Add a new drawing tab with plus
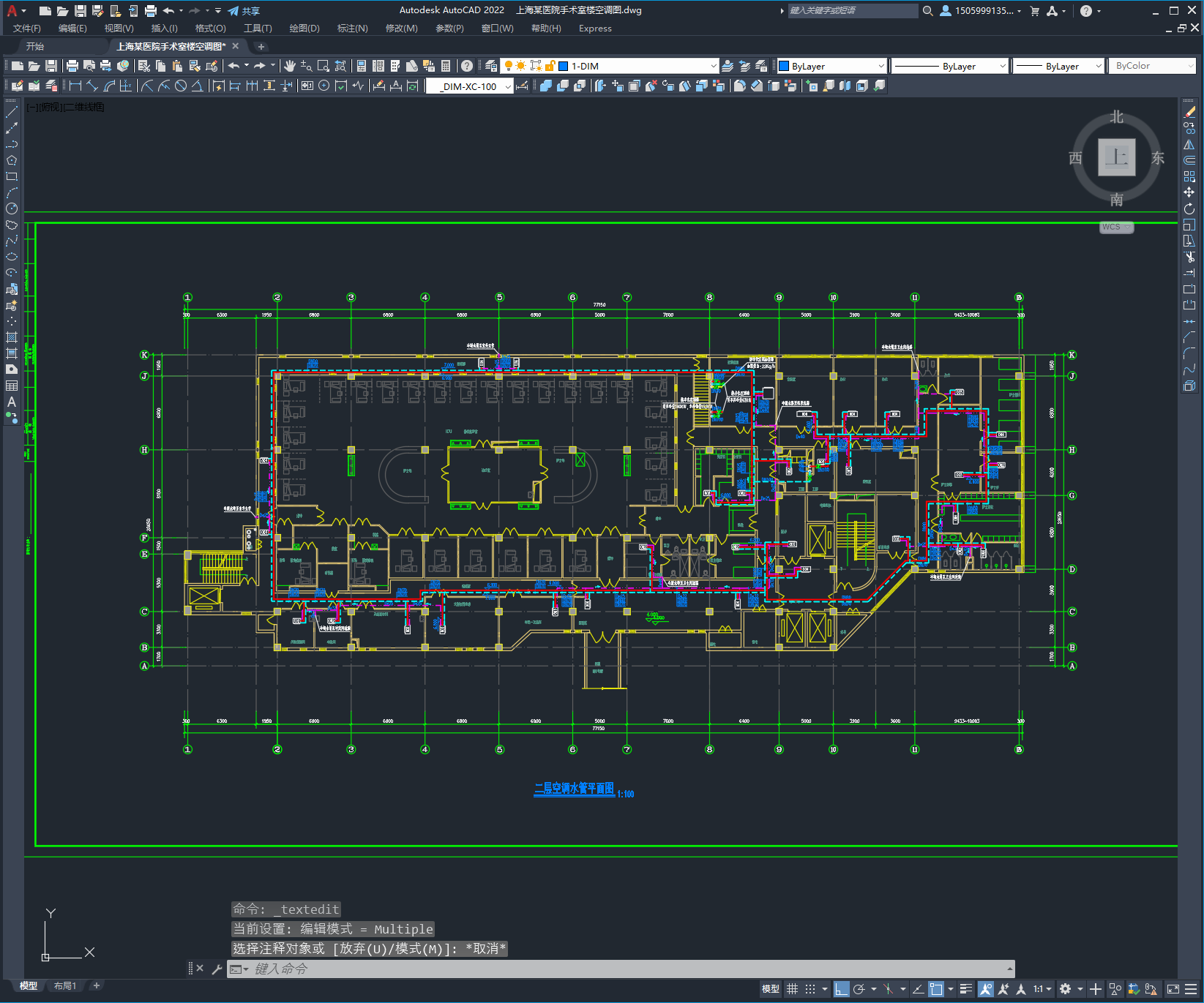This screenshot has width=1204, height=1003. coord(261,46)
